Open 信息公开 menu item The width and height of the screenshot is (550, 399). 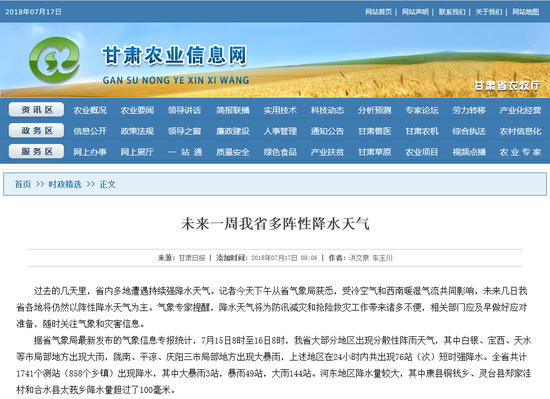[x=90, y=131]
